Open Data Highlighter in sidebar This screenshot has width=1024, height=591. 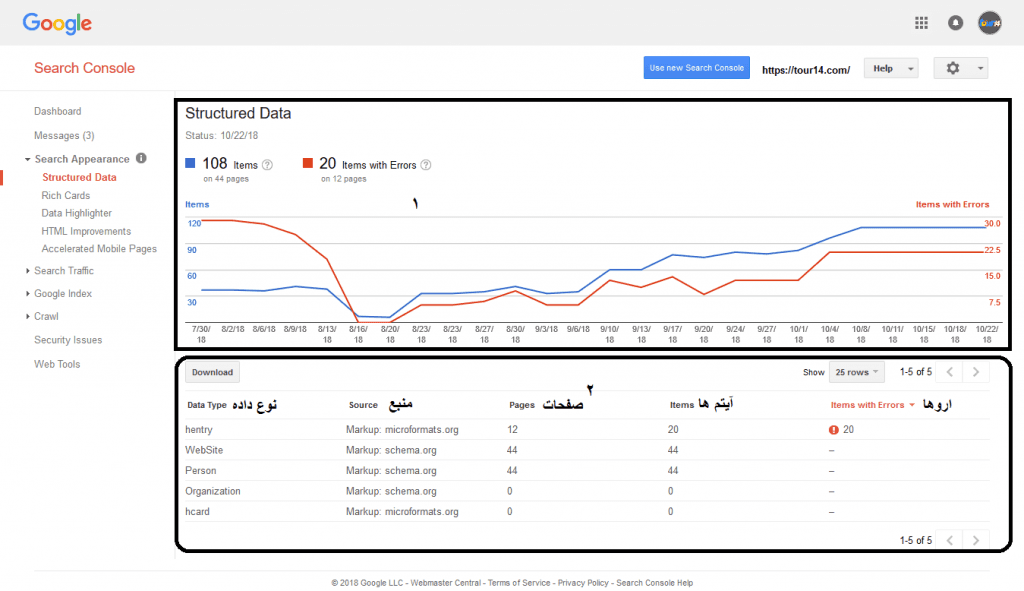click(x=76, y=213)
